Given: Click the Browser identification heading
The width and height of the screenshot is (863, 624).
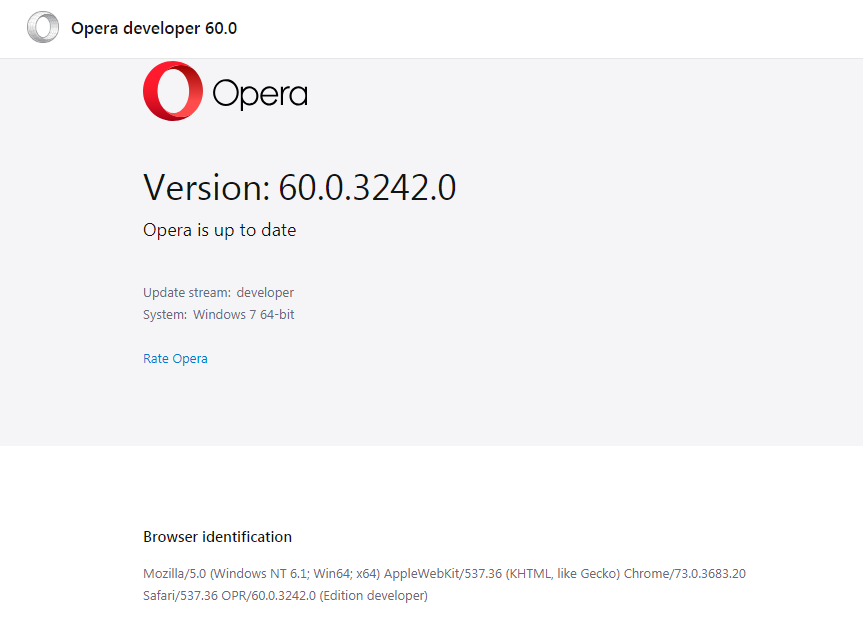Looking at the screenshot, I should 217,537.
